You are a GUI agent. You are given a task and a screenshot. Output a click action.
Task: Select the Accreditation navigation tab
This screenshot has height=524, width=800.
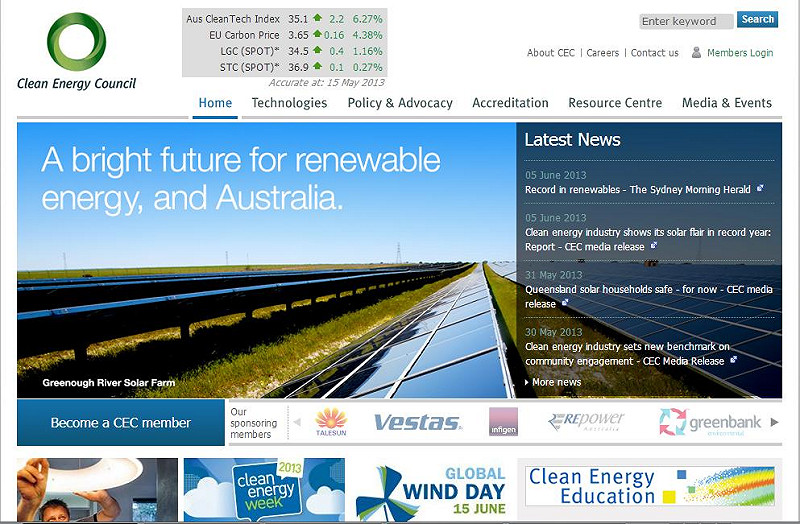510,103
